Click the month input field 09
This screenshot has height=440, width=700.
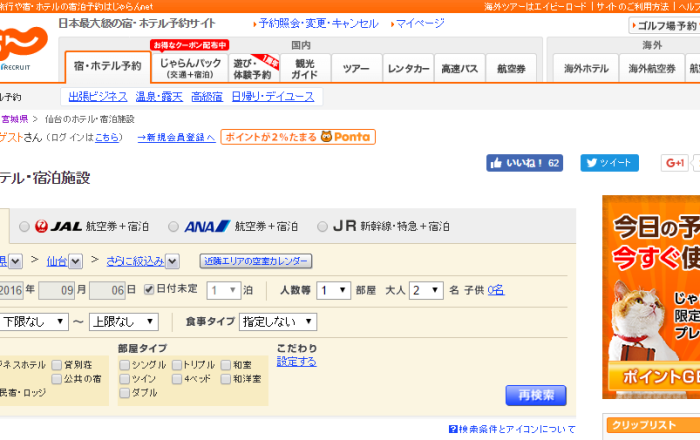click(57, 291)
